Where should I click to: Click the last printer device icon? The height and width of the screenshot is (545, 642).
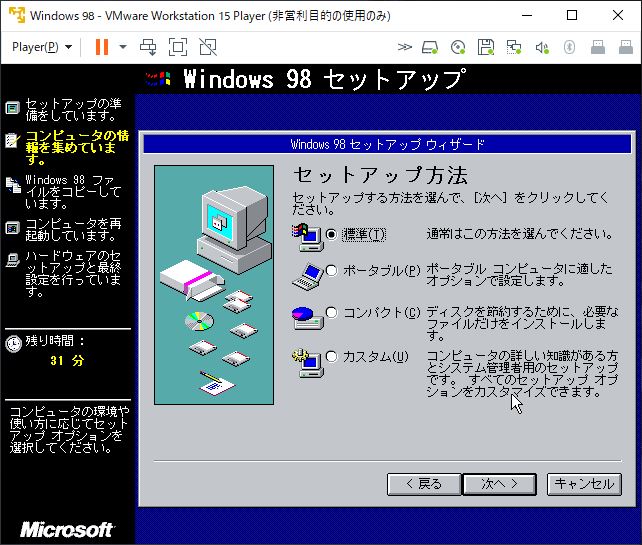(626, 47)
